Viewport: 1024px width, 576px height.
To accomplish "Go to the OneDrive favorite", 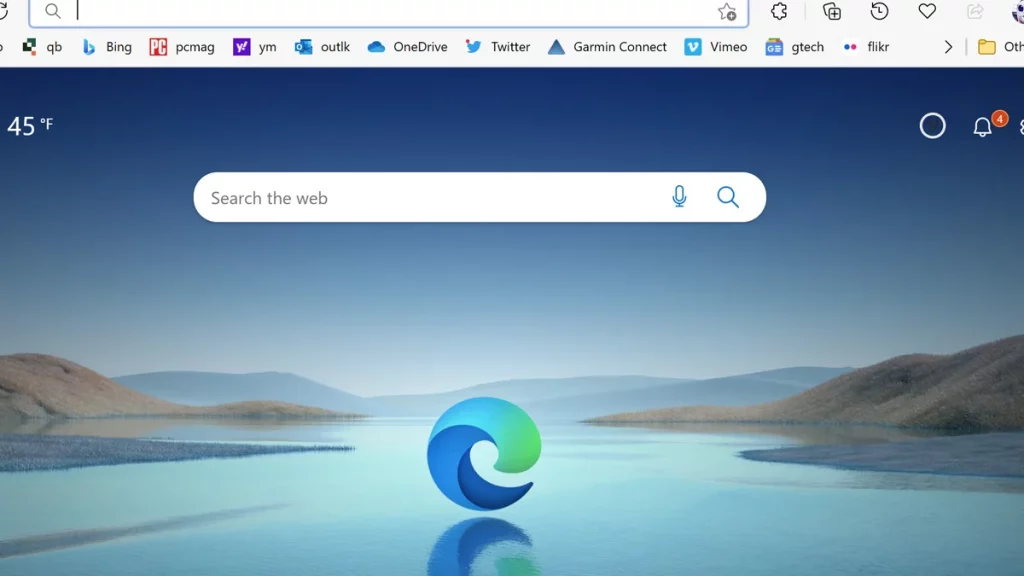I will pyautogui.click(x=407, y=47).
